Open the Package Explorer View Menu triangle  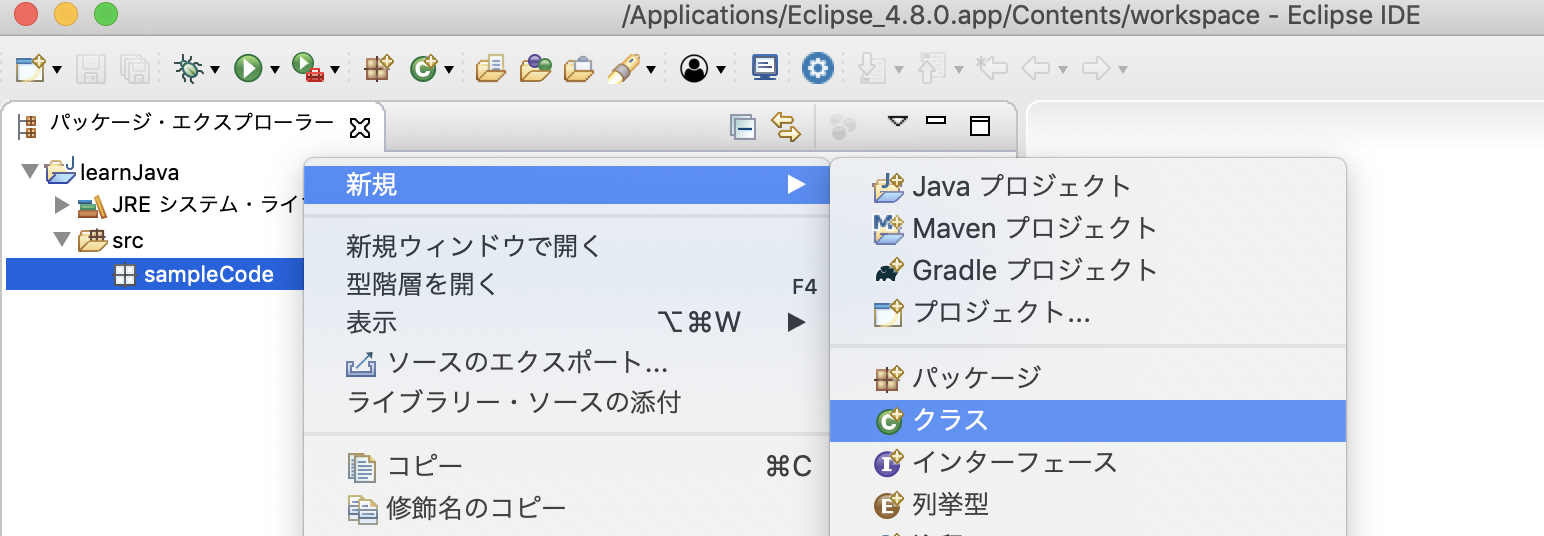pos(897,121)
